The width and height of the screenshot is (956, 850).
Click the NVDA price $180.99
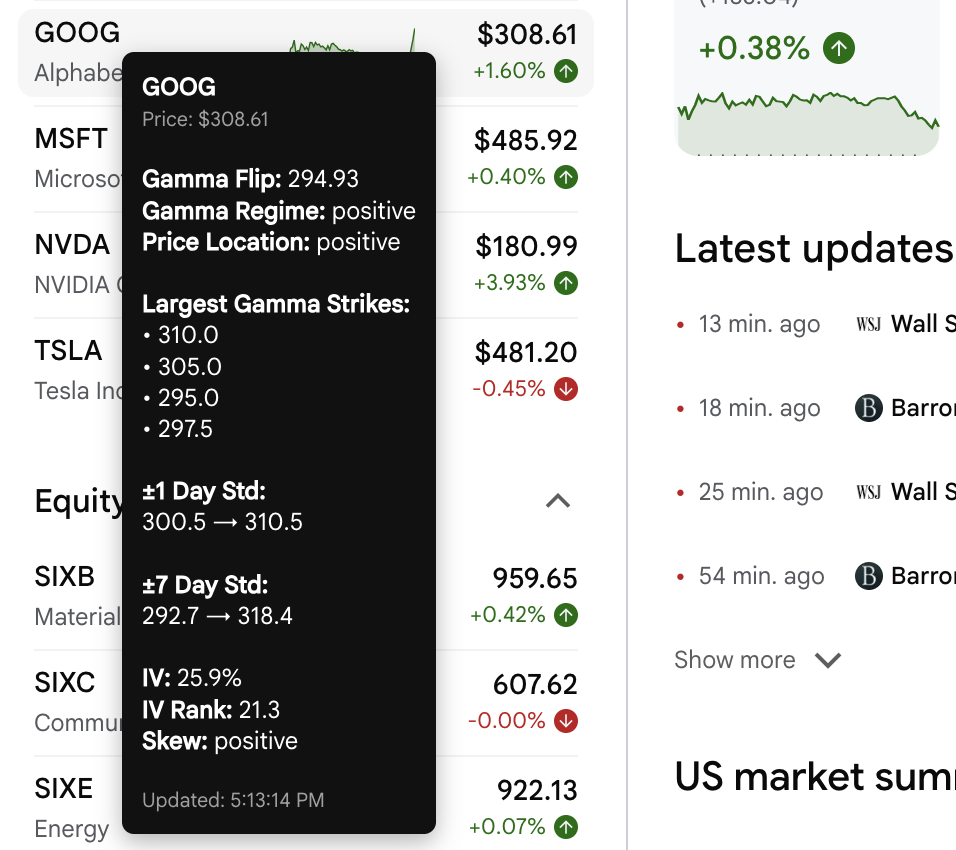tap(526, 246)
